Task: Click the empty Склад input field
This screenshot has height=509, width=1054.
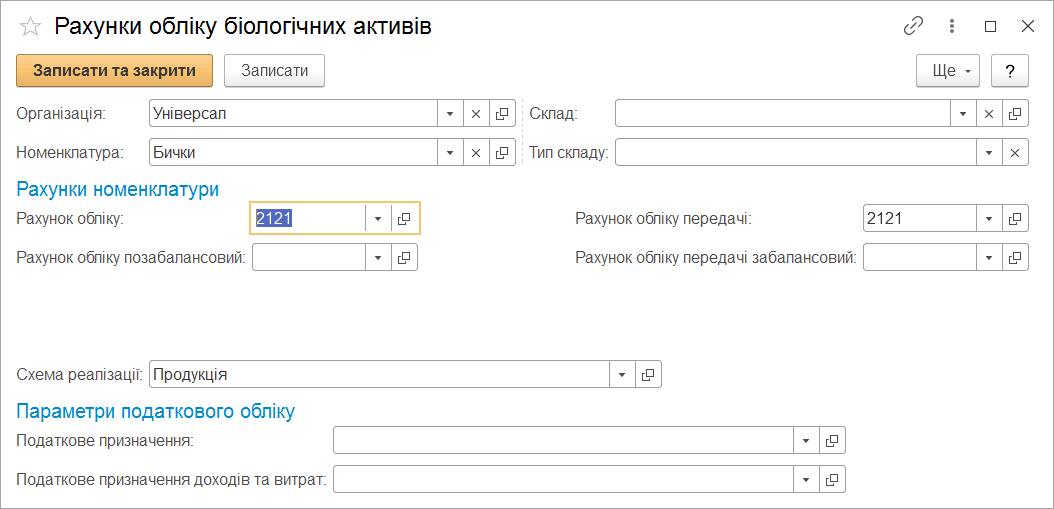Action: [x=783, y=114]
